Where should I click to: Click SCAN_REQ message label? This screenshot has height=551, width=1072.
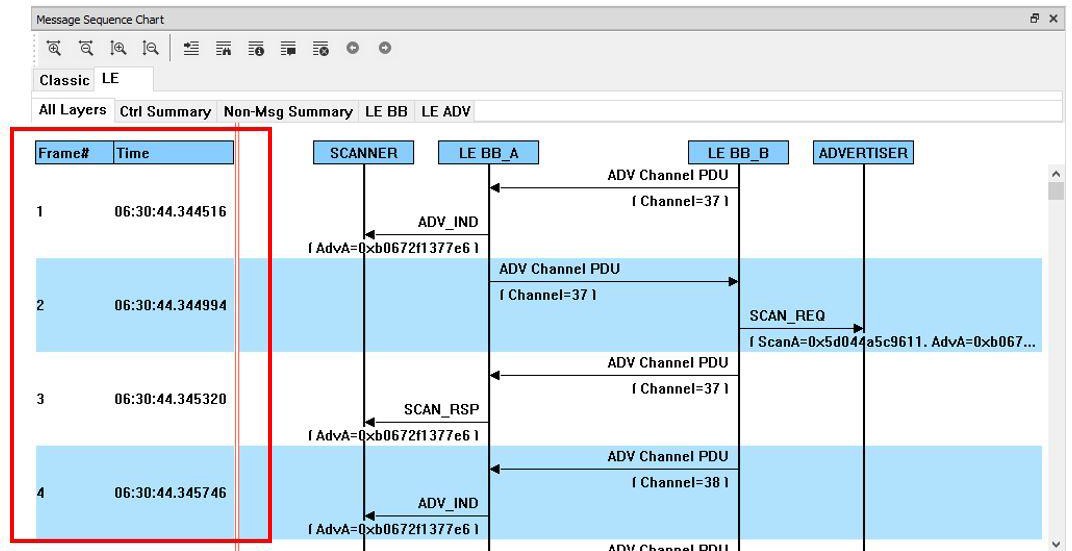tap(787, 316)
